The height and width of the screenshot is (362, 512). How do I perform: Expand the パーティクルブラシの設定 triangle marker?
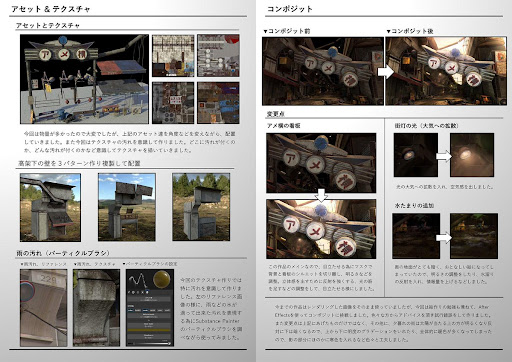[124, 264]
